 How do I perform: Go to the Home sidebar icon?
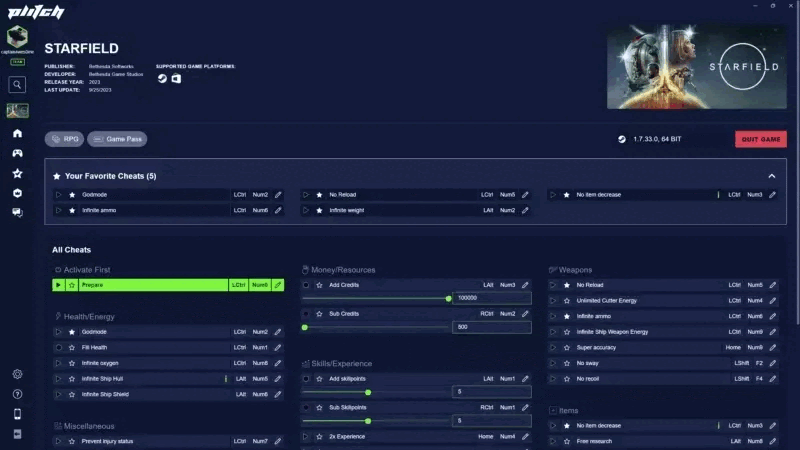[17, 133]
